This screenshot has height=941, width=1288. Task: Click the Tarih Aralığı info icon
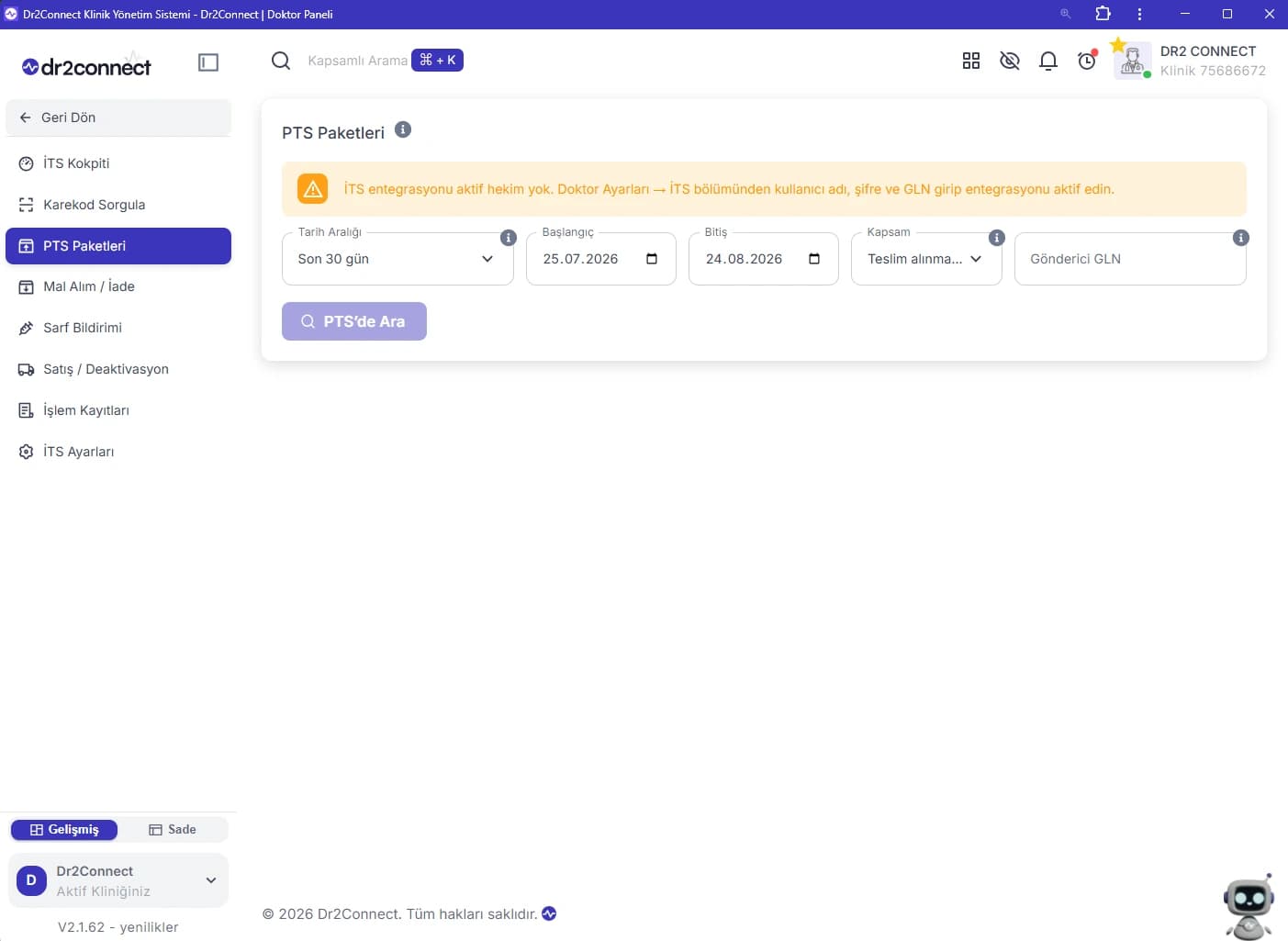509,238
